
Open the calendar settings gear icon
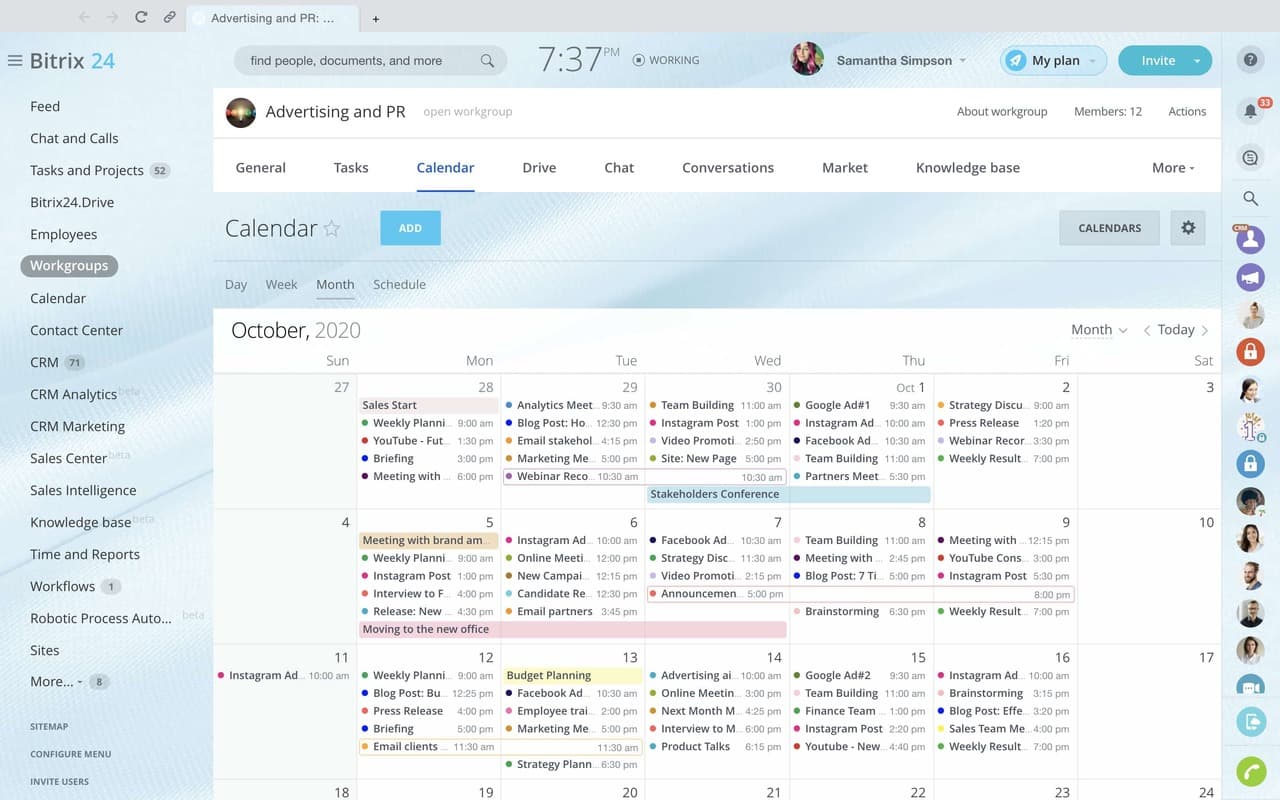click(1188, 227)
